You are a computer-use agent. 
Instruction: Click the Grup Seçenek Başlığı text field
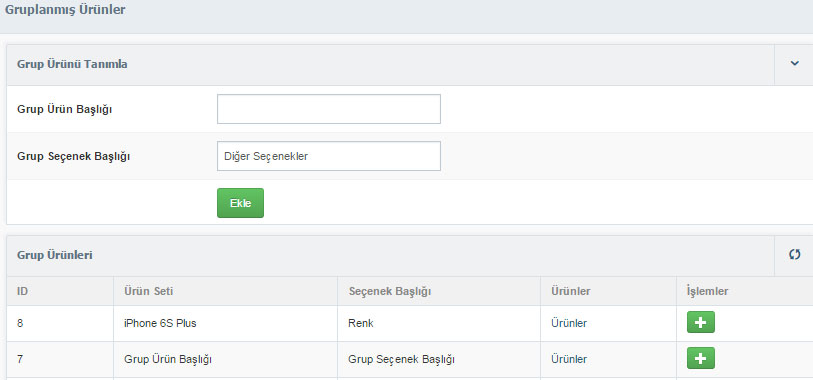point(329,156)
